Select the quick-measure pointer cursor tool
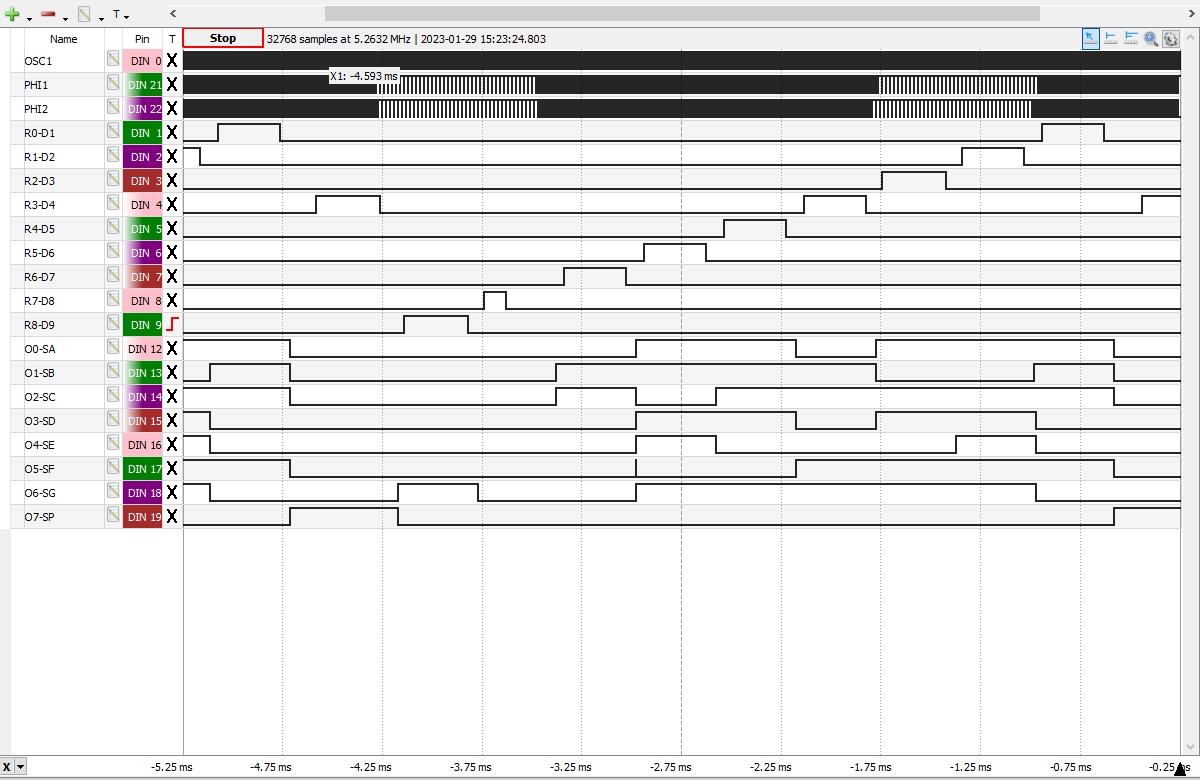This screenshot has width=1200, height=780. pos(1090,38)
